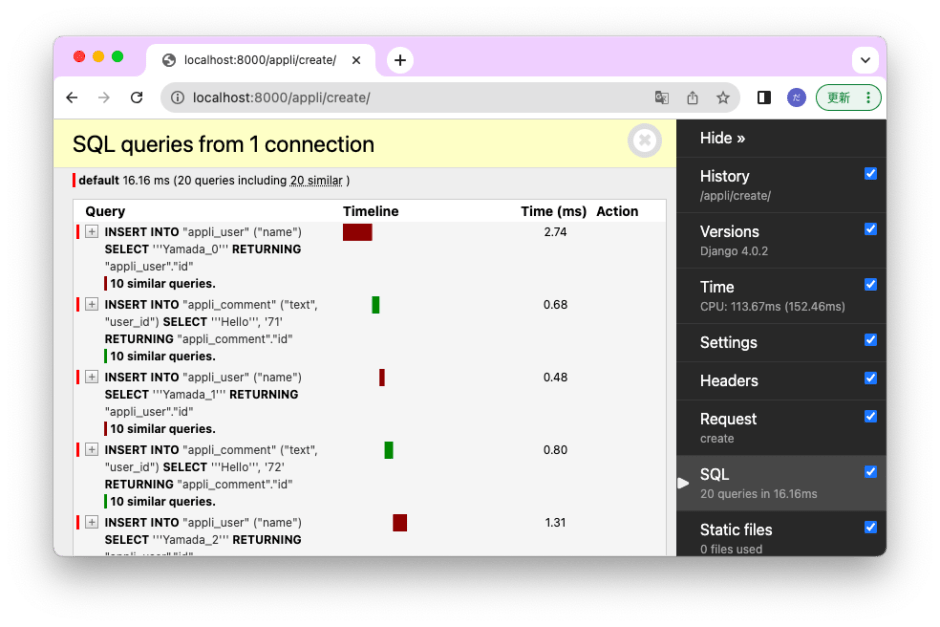
Task: Click the purple profile avatar icon
Action: click(795, 97)
